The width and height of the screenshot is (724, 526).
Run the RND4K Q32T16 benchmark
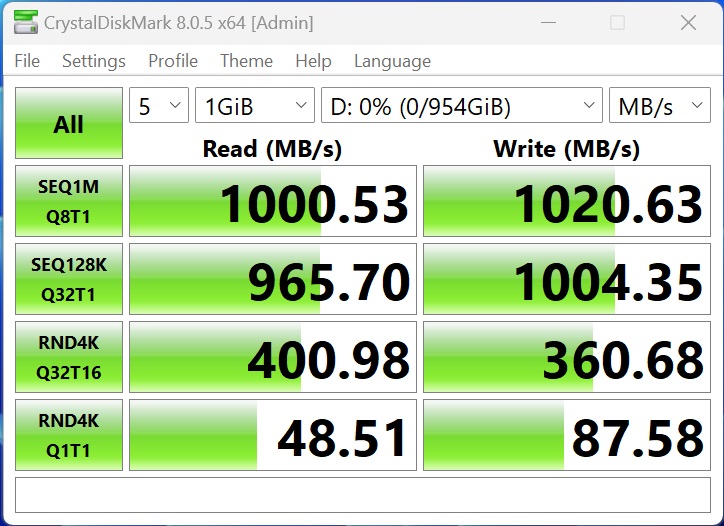pyautogui.click(x=69, y=357)
